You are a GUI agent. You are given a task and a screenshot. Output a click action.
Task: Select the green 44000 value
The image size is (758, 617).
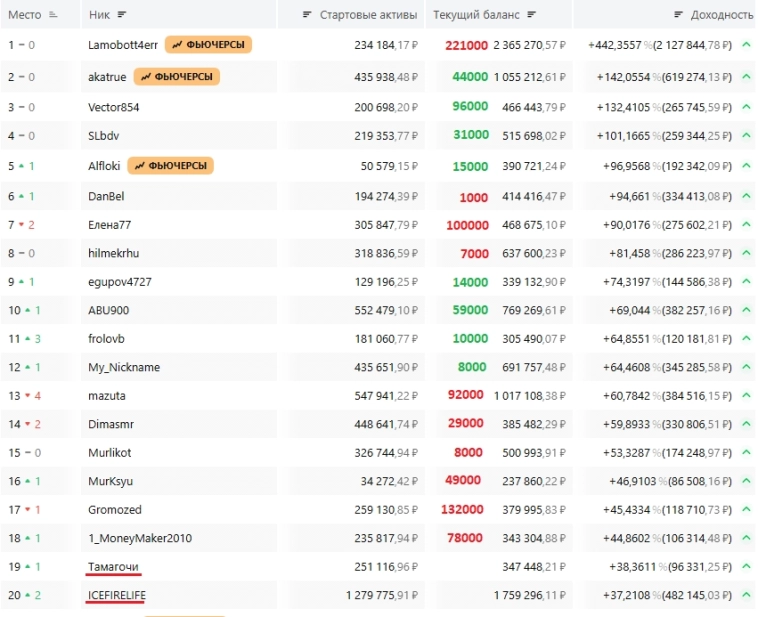click(x=470, y=76)
